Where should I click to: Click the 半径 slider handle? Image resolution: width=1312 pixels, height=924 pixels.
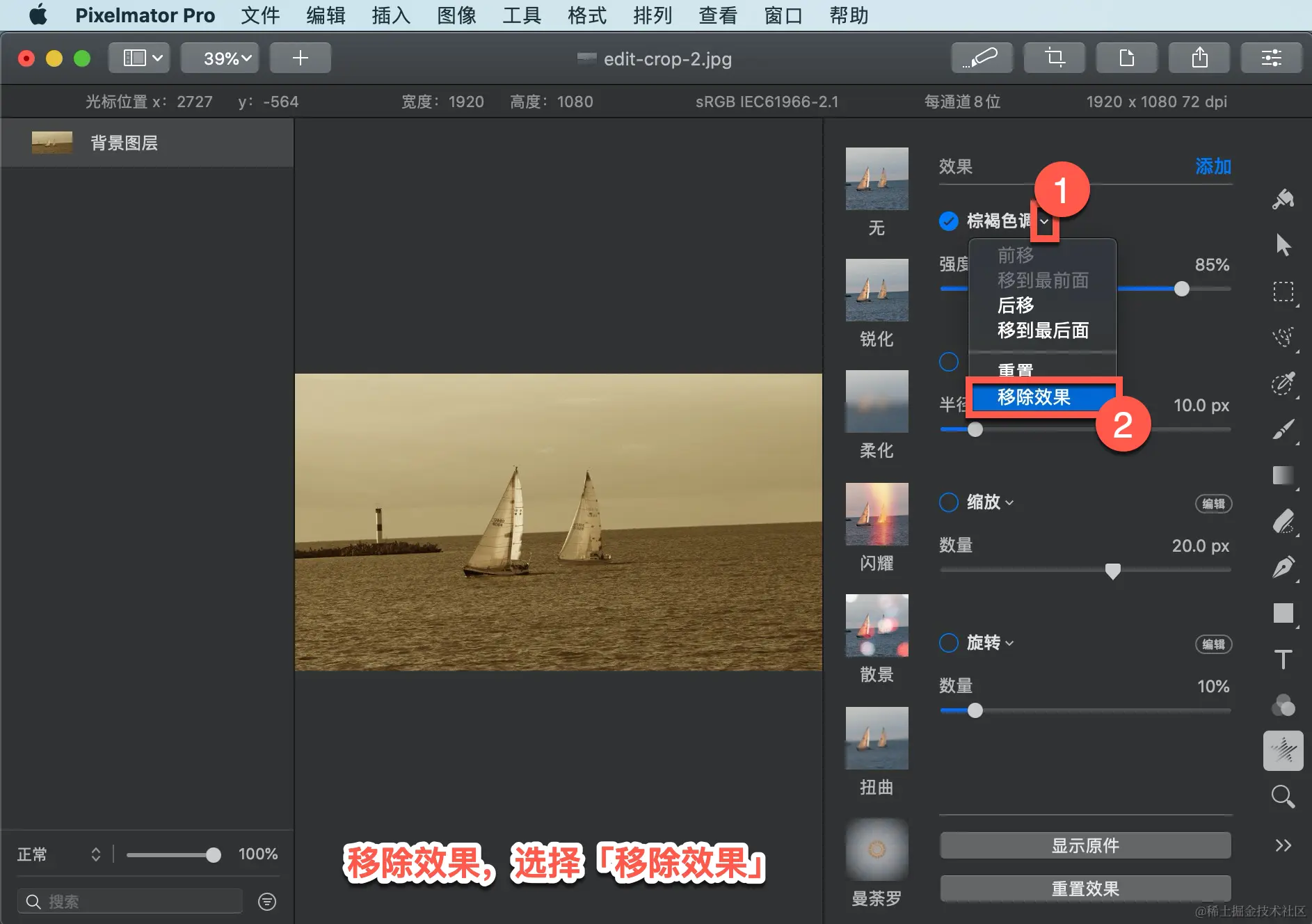(975, 429)
